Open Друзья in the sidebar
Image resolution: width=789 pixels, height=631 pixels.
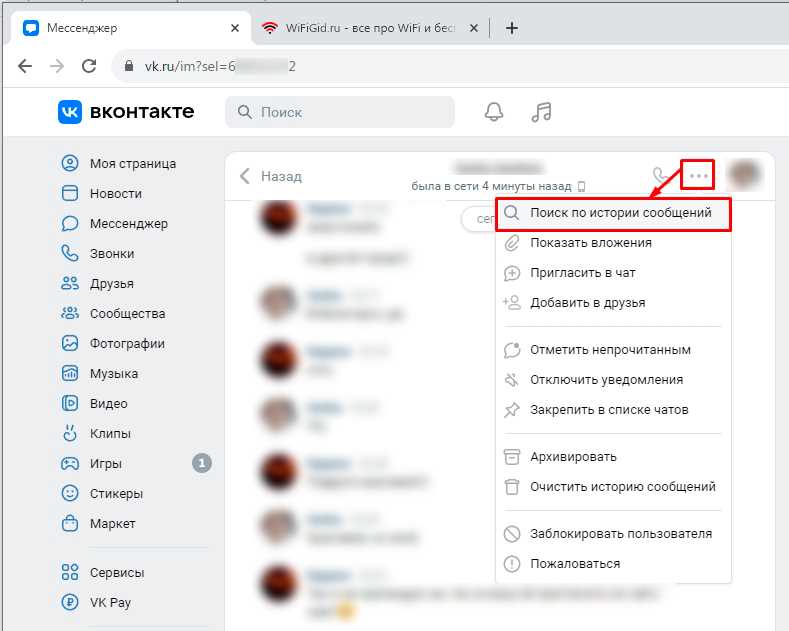pyautogui.click(x=97, y=283)
